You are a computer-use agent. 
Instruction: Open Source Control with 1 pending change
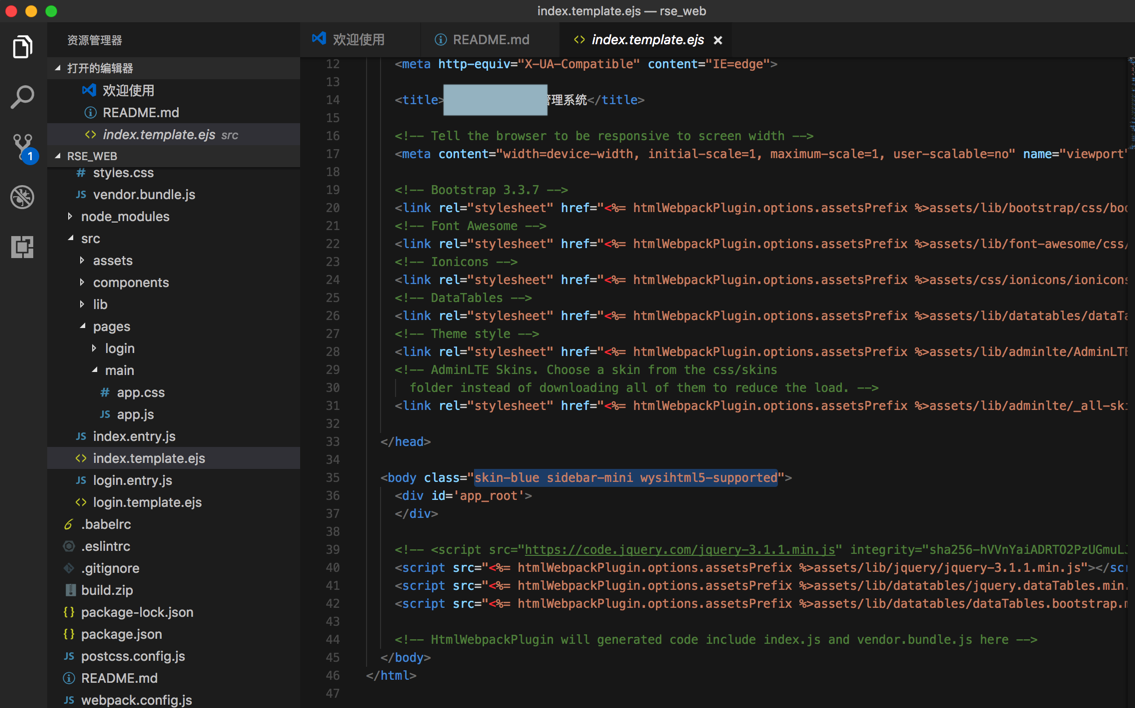[22, 147]
